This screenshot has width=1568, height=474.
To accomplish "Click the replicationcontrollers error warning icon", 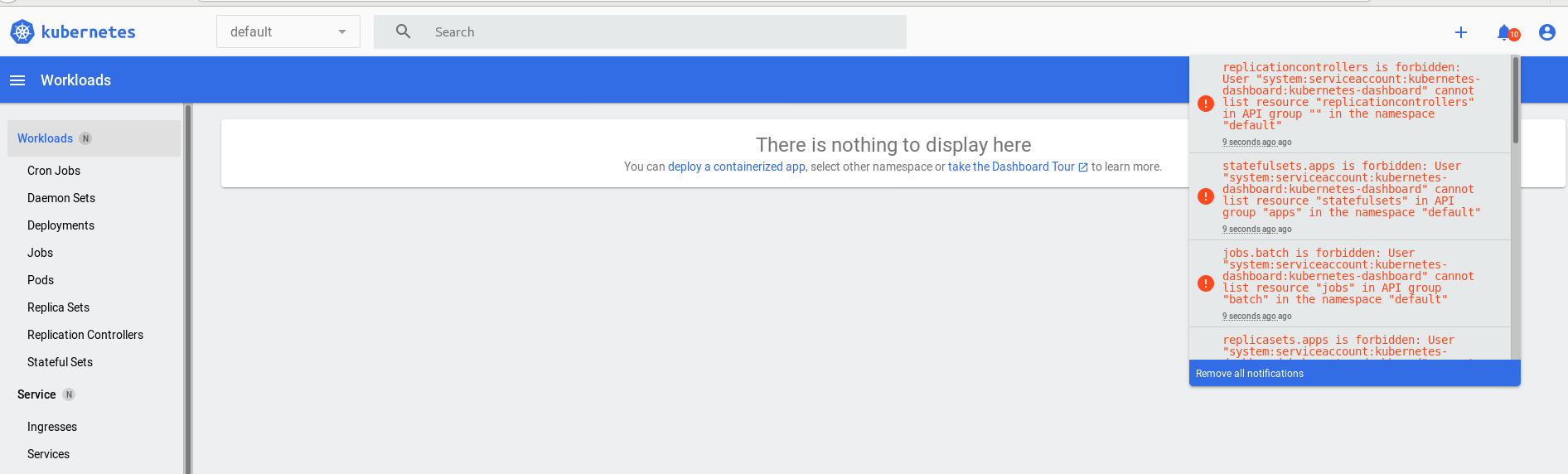I will [x=1206, y=104].
